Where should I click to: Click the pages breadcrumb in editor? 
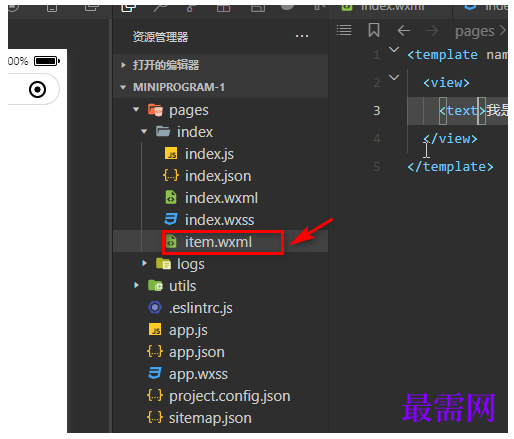click(x=474, y=31)
